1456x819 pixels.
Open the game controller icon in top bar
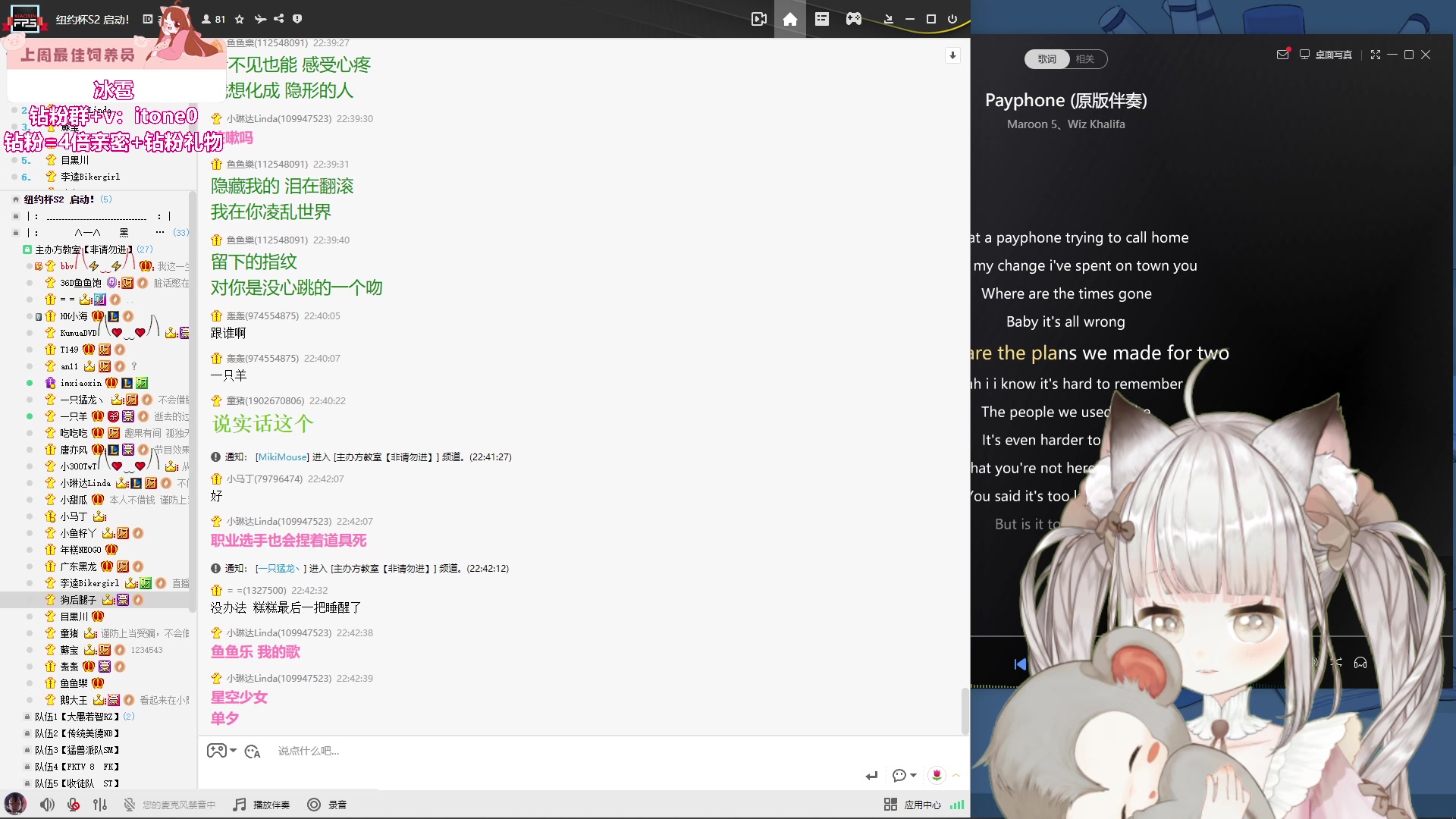[854, 19]
